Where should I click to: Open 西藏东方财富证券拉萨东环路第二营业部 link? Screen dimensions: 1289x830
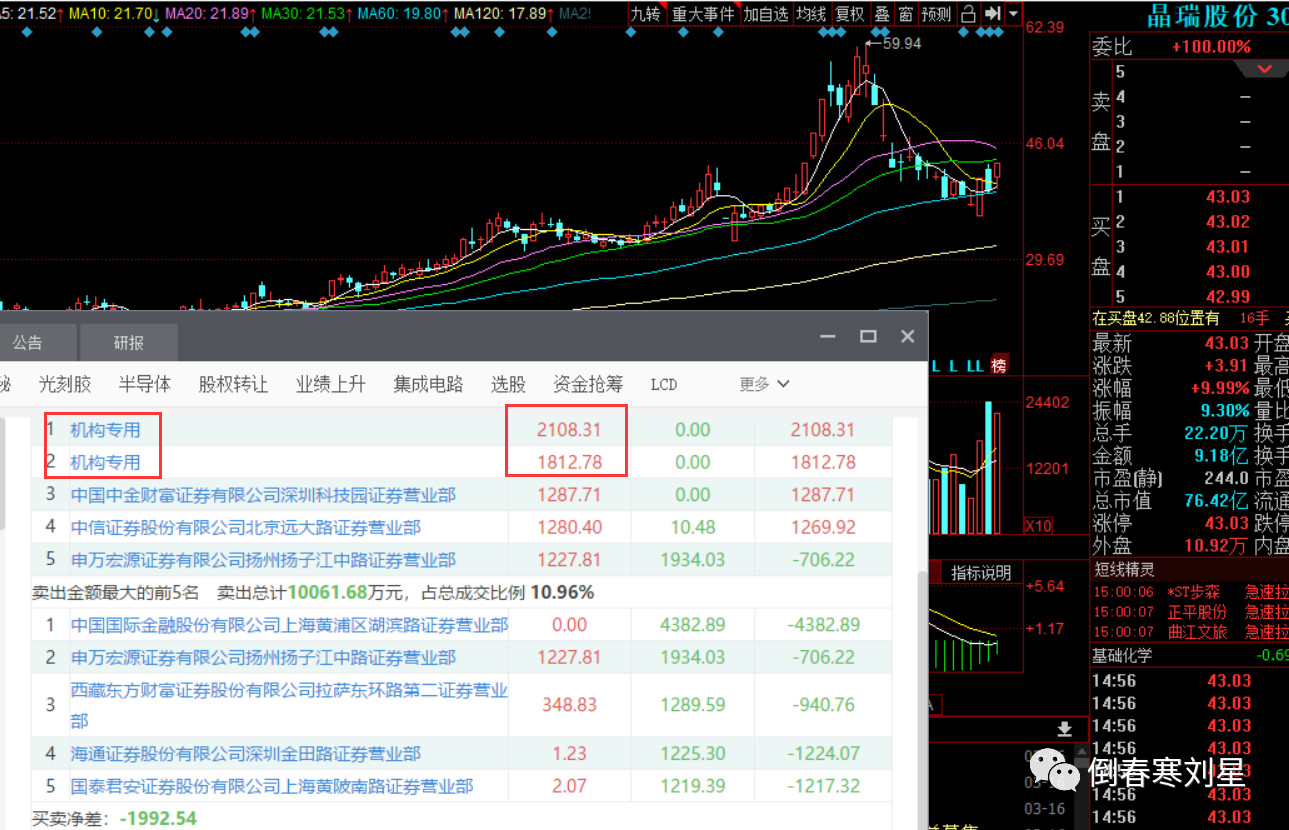point(289,705)
